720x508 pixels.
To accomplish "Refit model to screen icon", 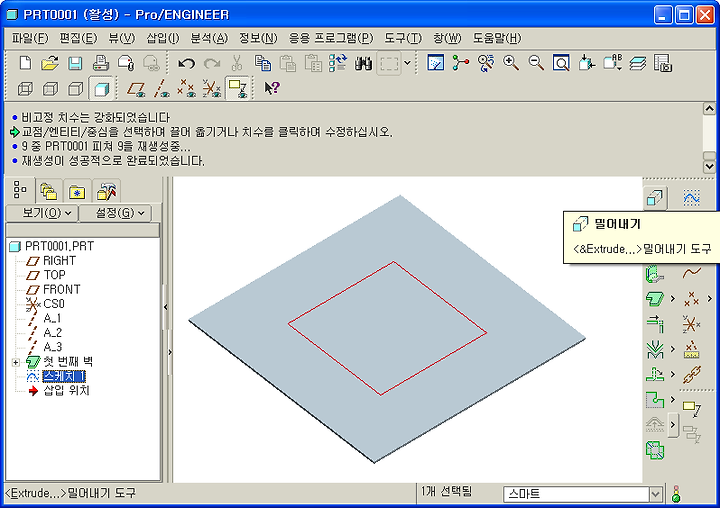I will click(561, 62).
